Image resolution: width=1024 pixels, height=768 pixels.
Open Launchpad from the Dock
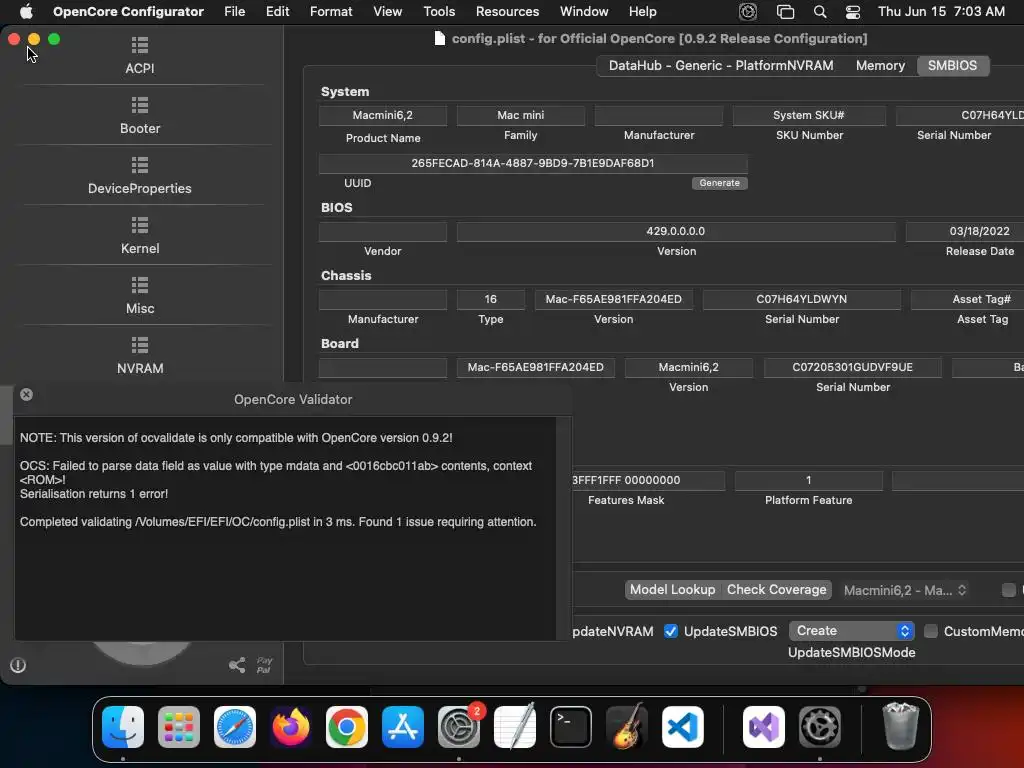179,727
